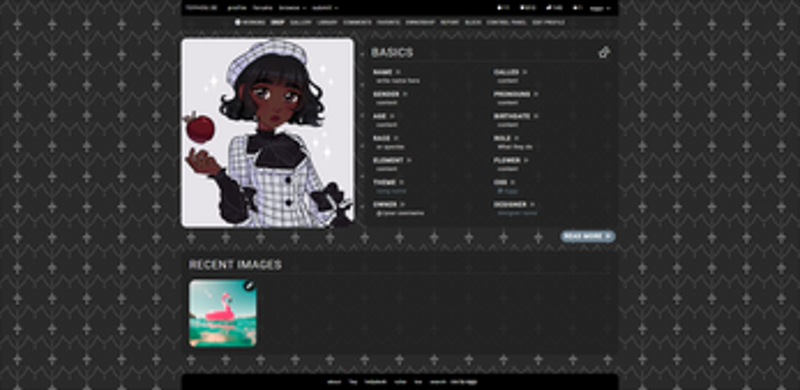The height and width of the screenshot is (390, 800).
Task: Open the tos link in the footer
Action: coord(418,382)
